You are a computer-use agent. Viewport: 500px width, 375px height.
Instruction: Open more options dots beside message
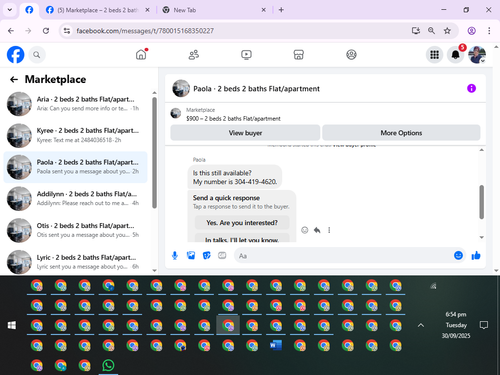[329, 230]
